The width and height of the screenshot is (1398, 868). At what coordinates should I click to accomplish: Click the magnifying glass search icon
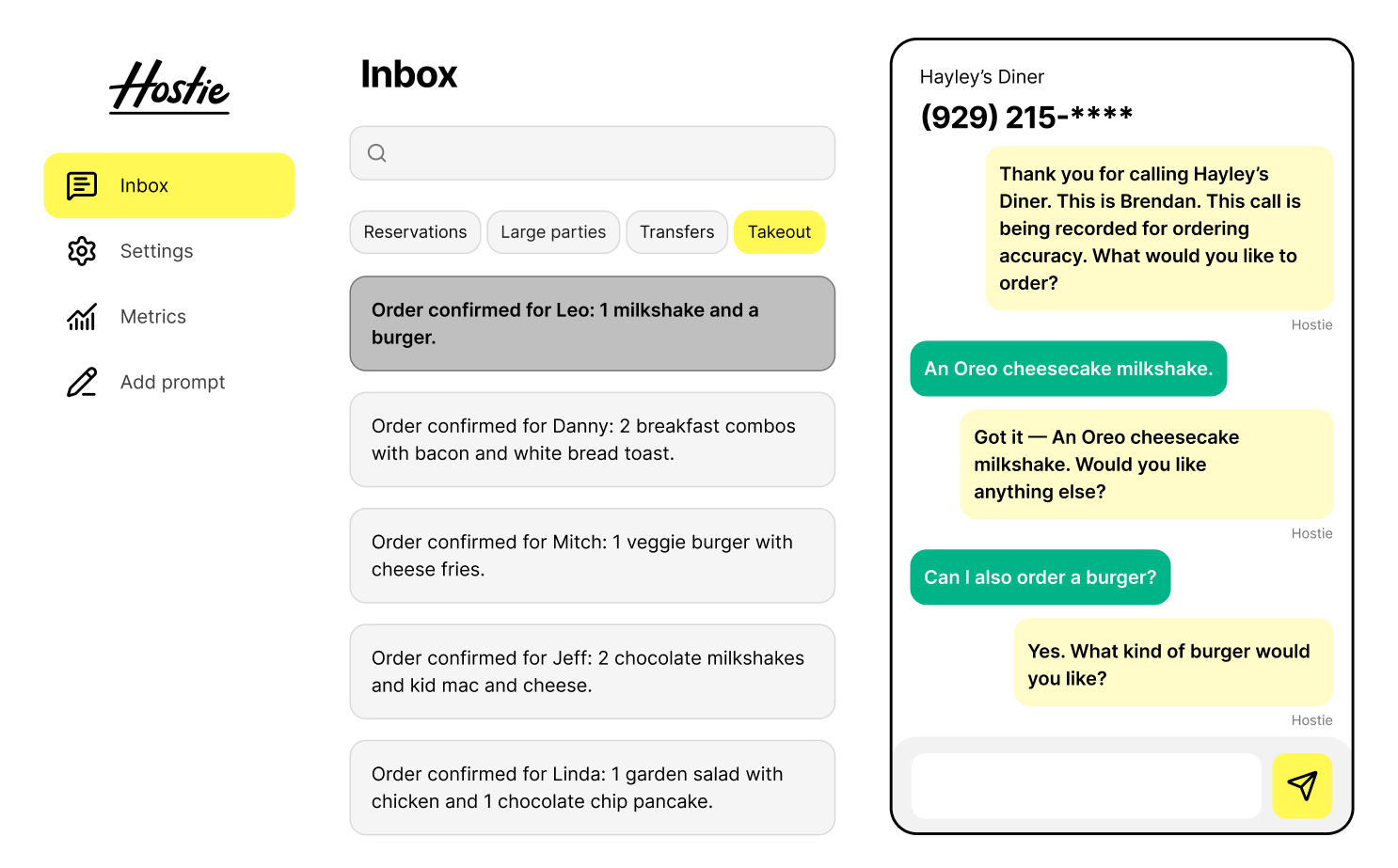tap(377, 153)
